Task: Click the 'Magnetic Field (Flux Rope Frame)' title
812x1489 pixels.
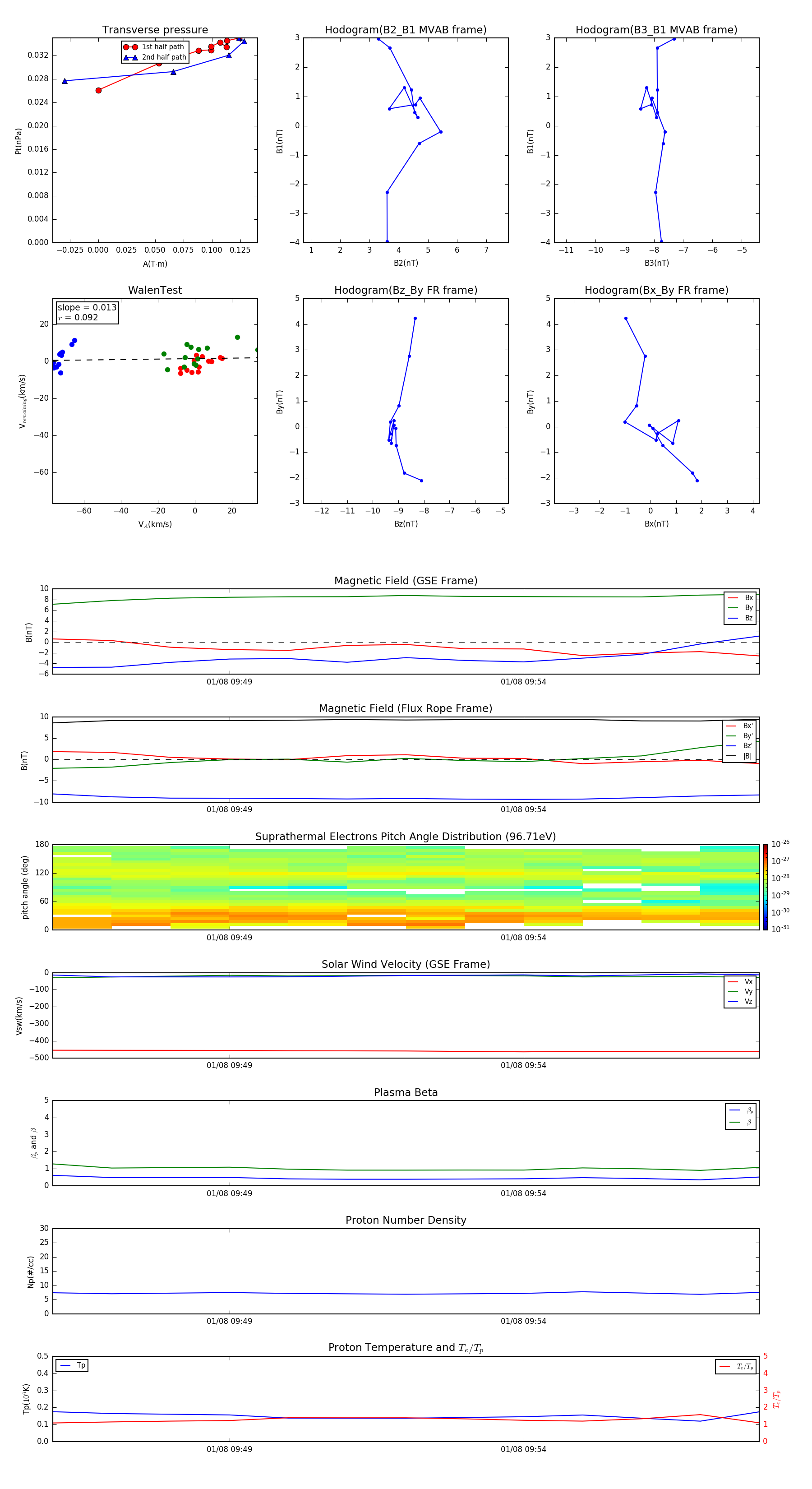Action: (406, 709)
